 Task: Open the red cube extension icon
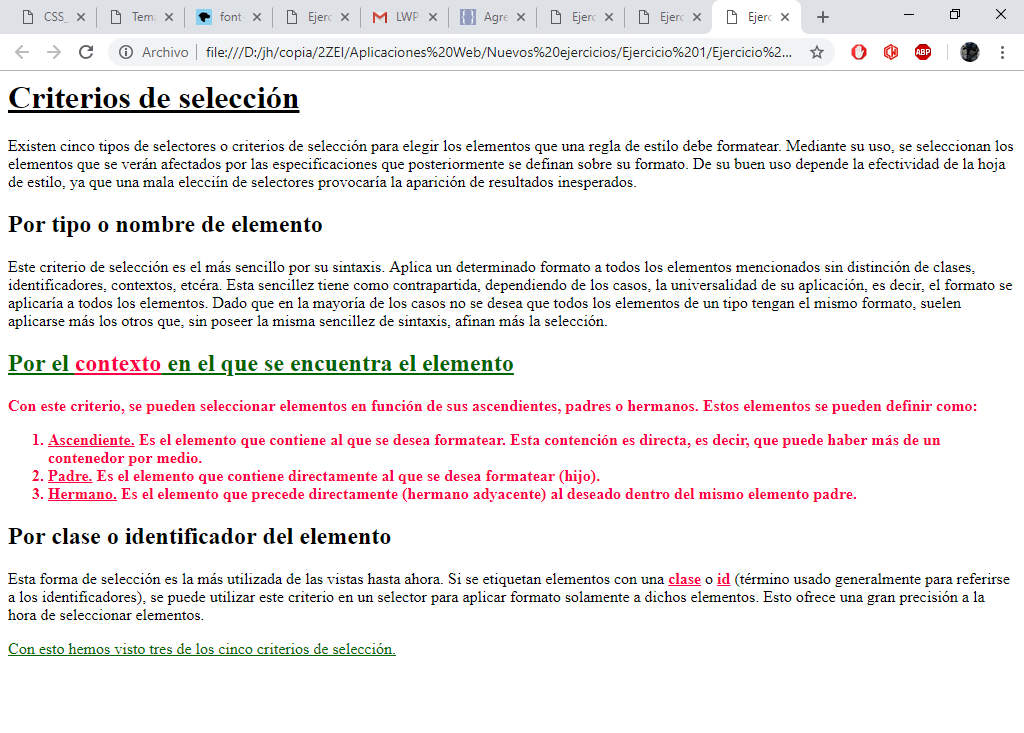[891, 52]
